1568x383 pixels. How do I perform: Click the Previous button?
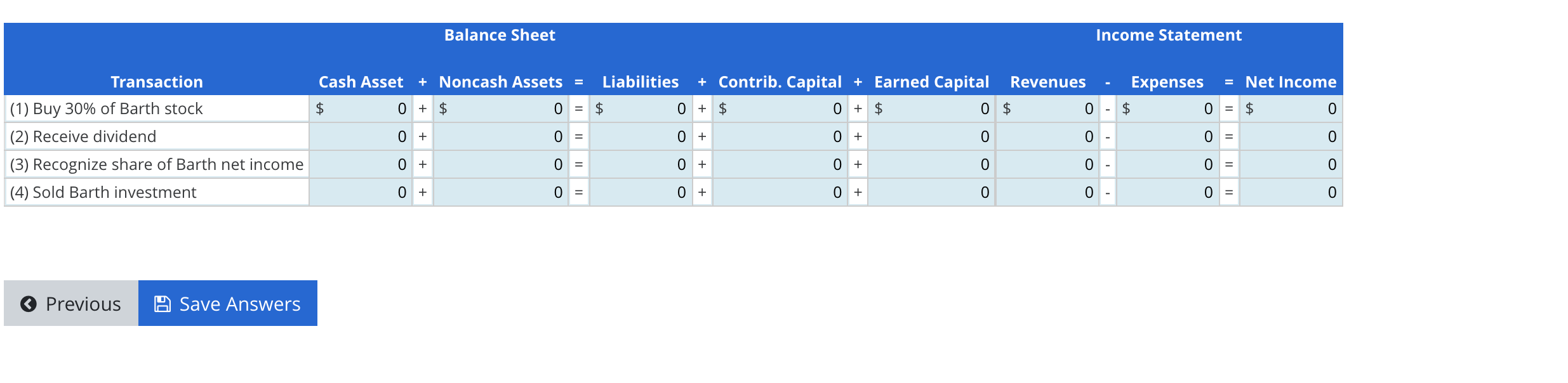click(x=71, y=304)
